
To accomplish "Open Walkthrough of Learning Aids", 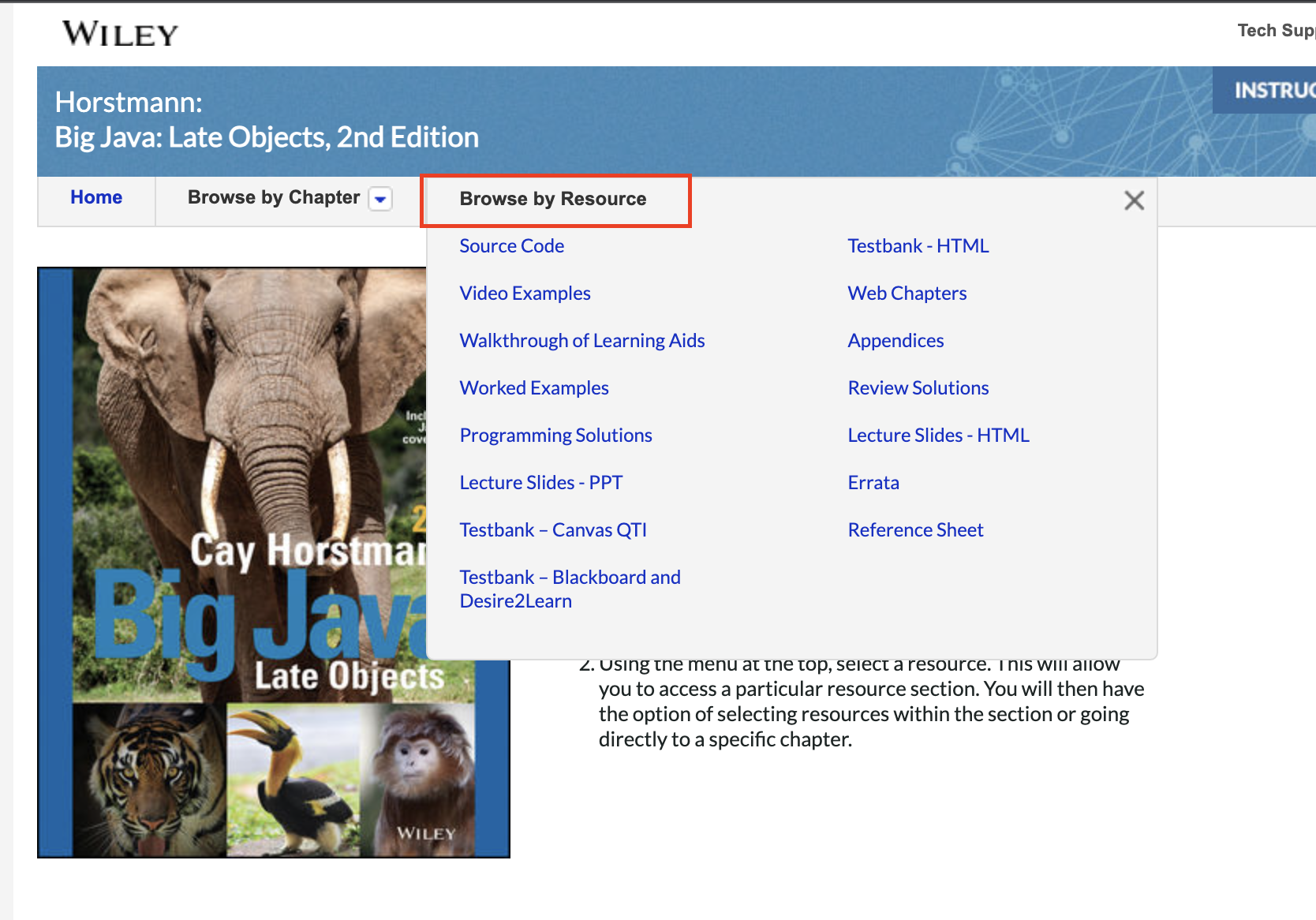I will (582, 341).
